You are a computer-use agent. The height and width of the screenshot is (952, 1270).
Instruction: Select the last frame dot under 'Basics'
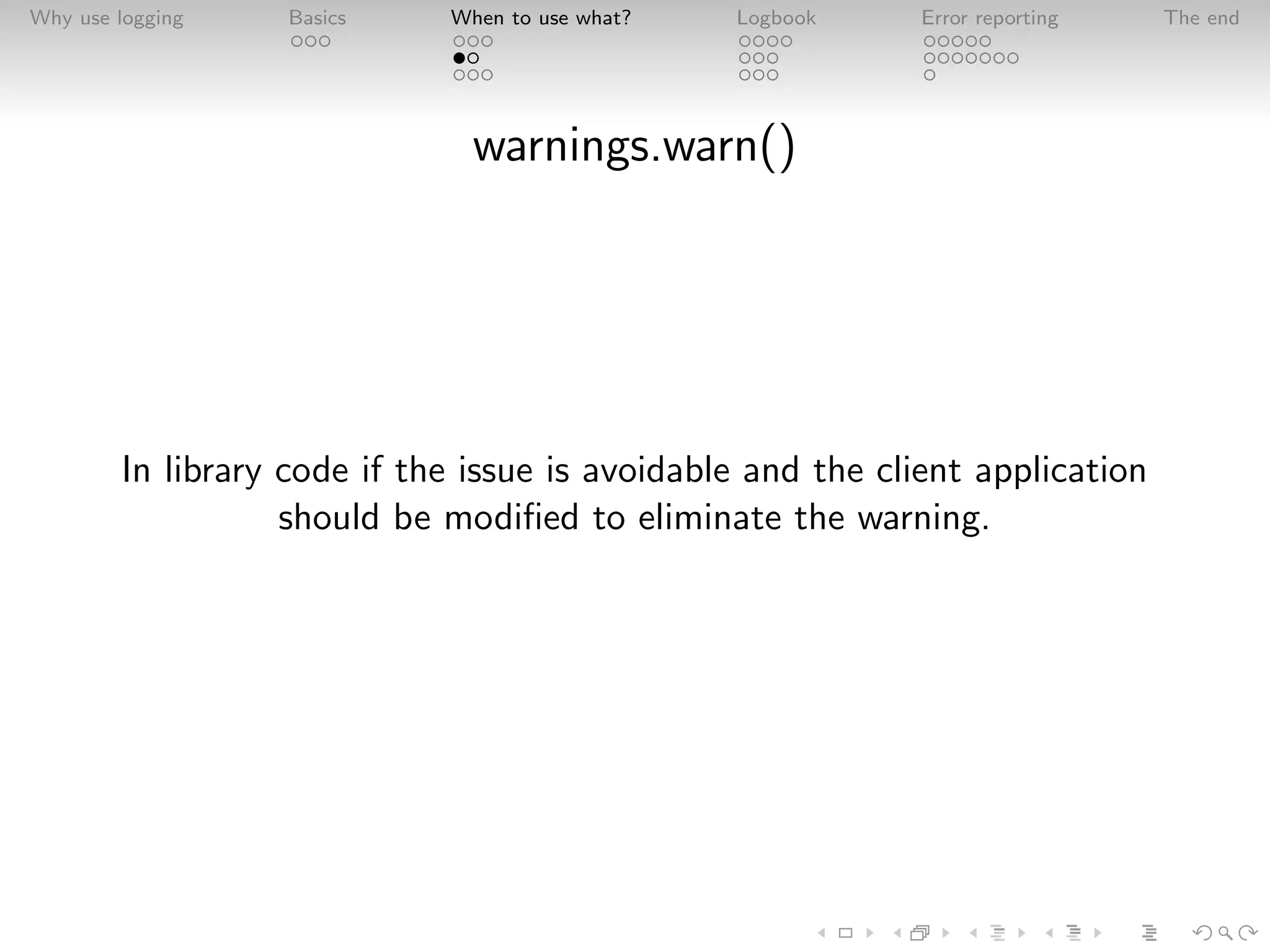[324, 42]
